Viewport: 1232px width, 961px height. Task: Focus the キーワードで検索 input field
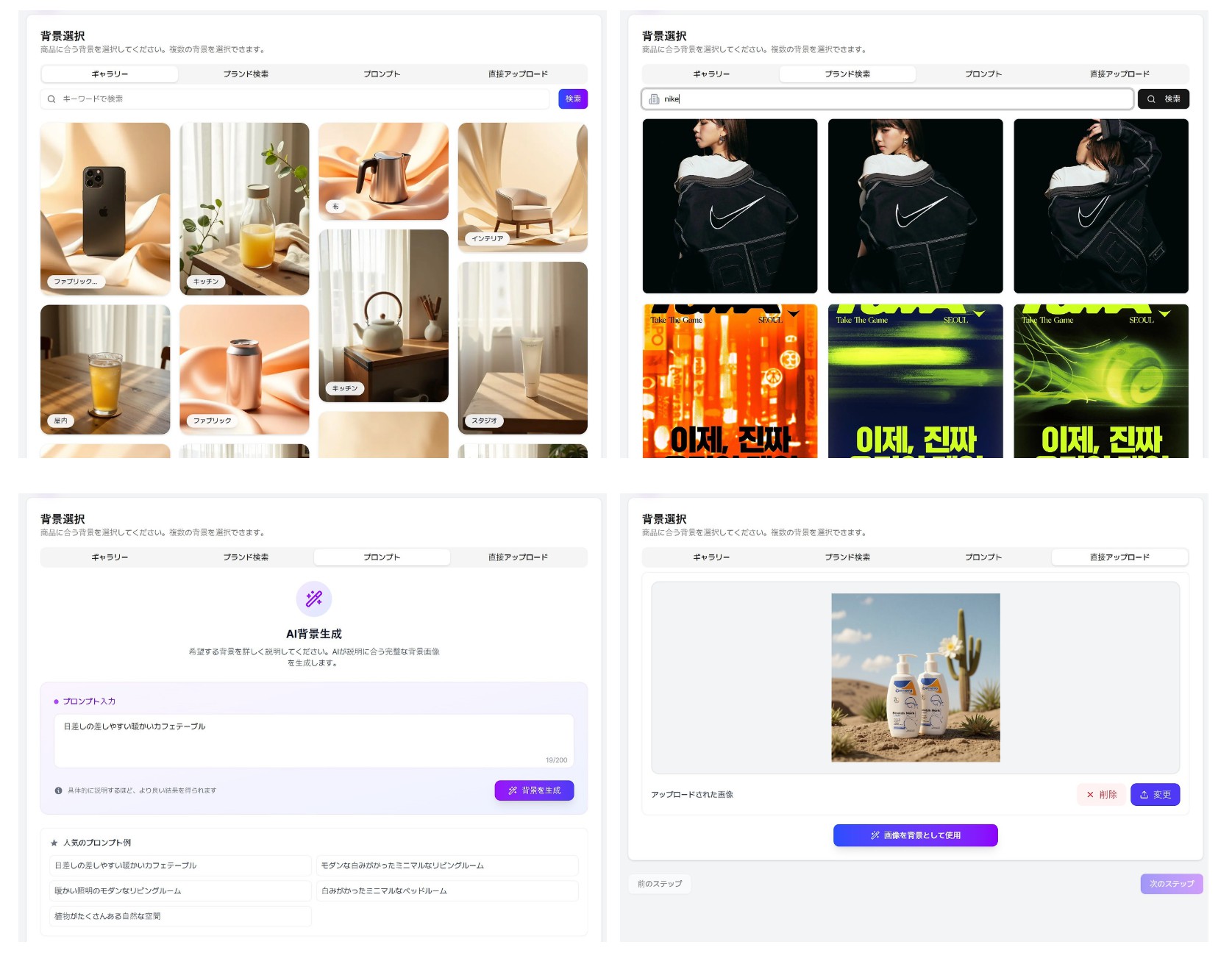[295, 99]
